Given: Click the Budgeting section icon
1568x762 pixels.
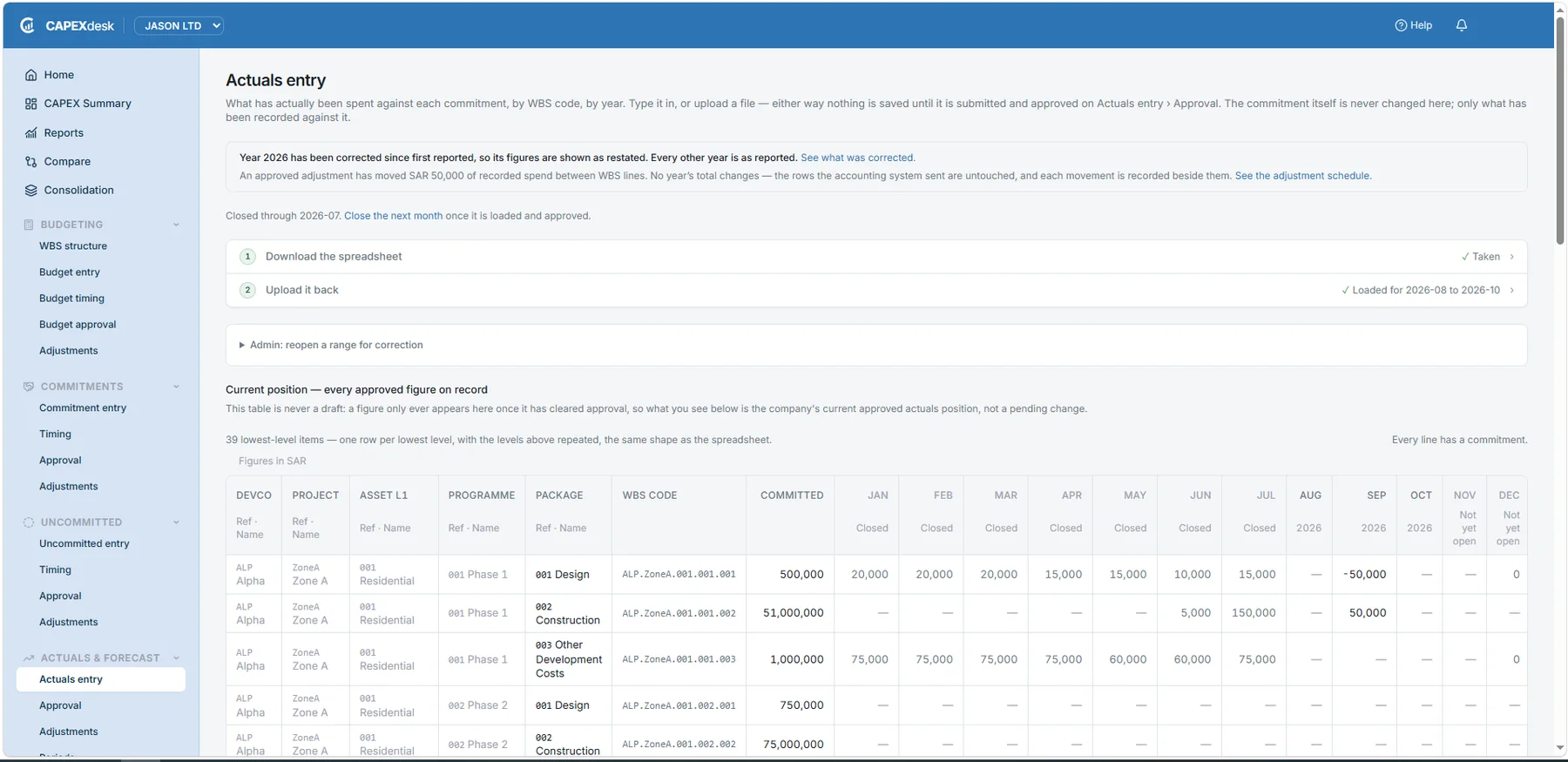Looking at the screenshot, I should pyautogui.click(x=29, y=225).
